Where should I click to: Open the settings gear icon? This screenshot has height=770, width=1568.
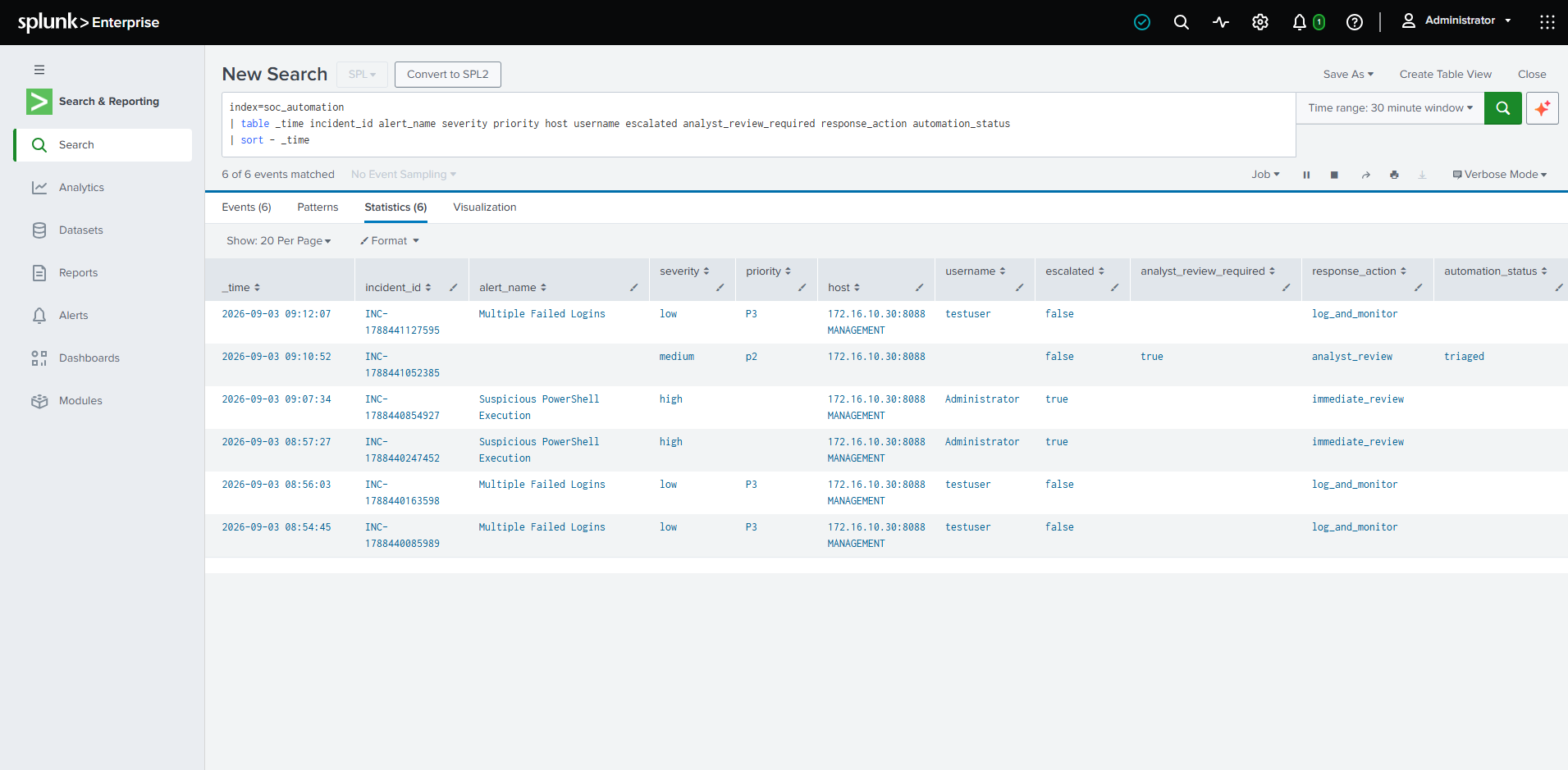pyautogui.click(x=1260, y=22)
